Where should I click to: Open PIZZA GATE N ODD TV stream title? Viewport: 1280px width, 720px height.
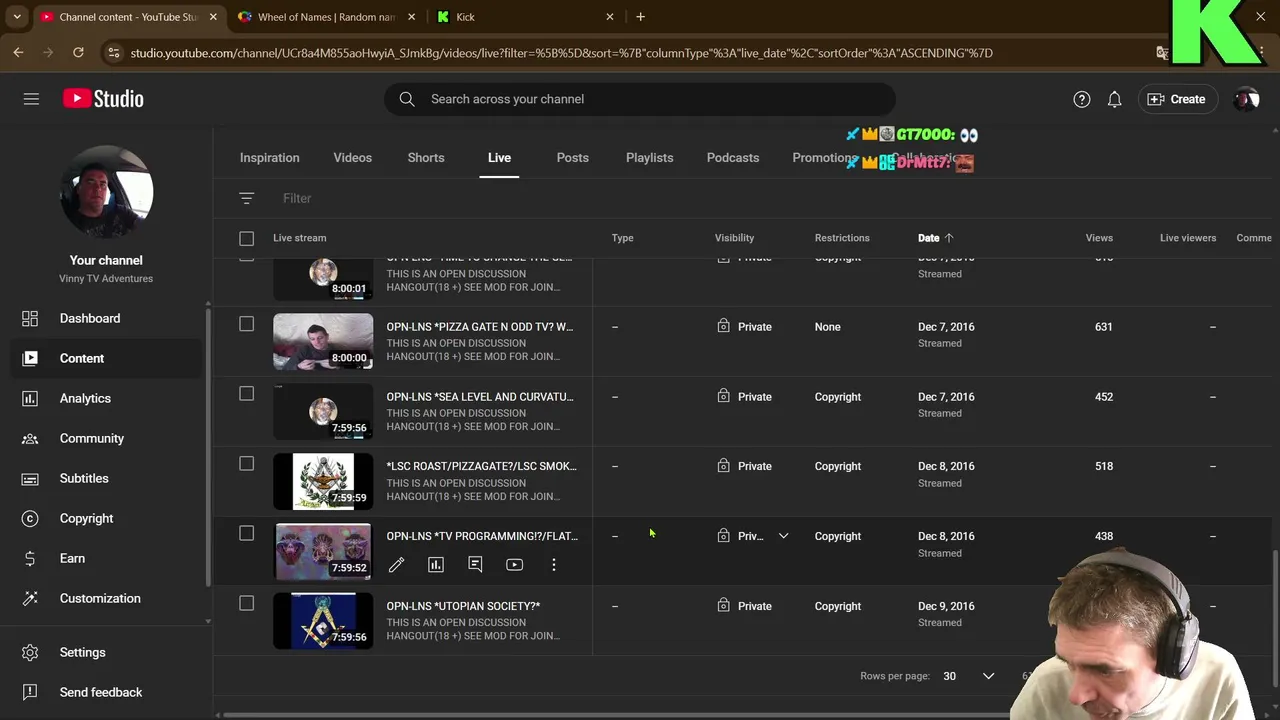(480, 327)
